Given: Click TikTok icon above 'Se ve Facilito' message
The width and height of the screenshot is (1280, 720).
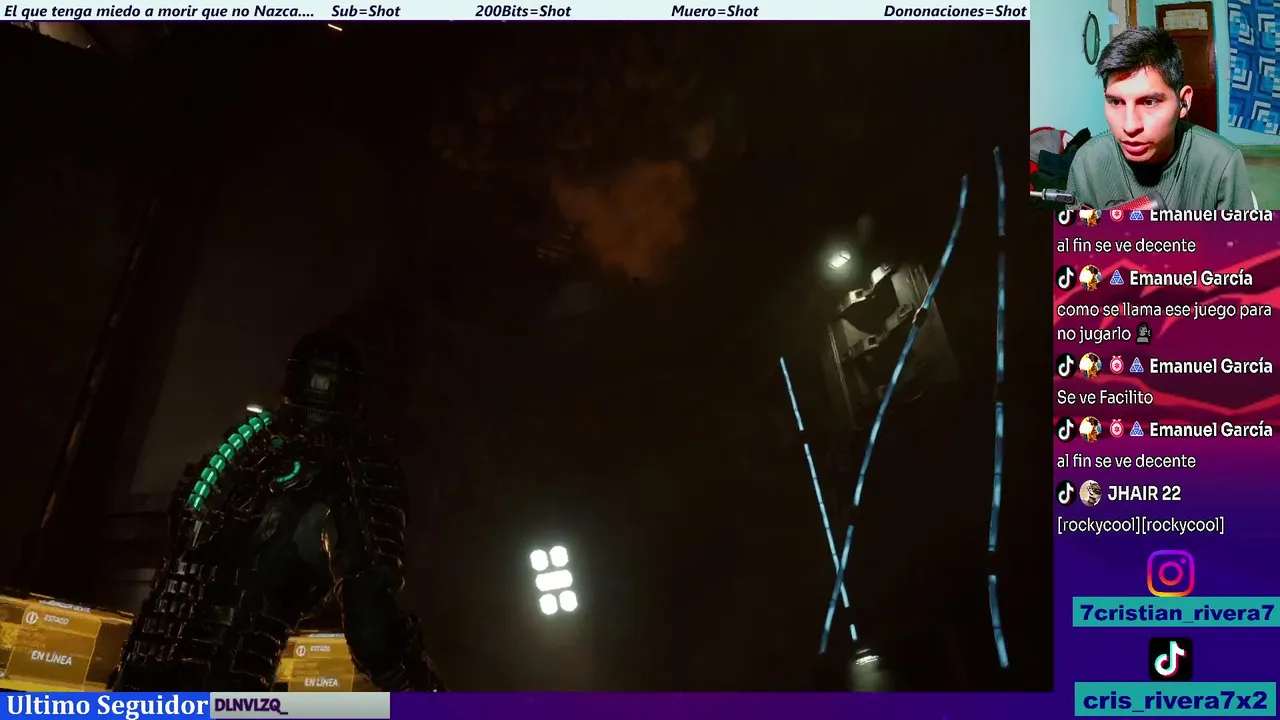Looking at the screenshot, I should point(1066,366).
